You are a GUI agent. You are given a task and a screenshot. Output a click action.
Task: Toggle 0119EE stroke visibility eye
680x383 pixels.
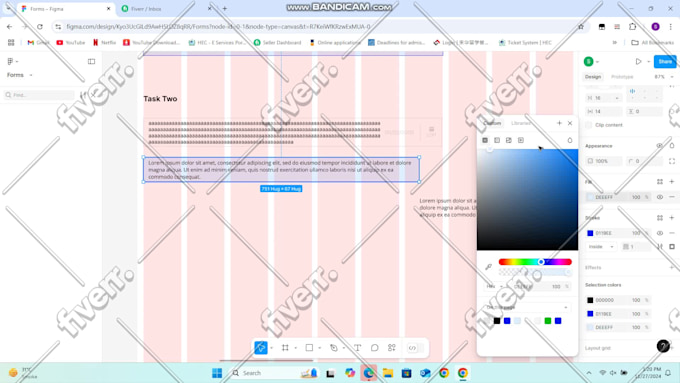tap(660, 233)
